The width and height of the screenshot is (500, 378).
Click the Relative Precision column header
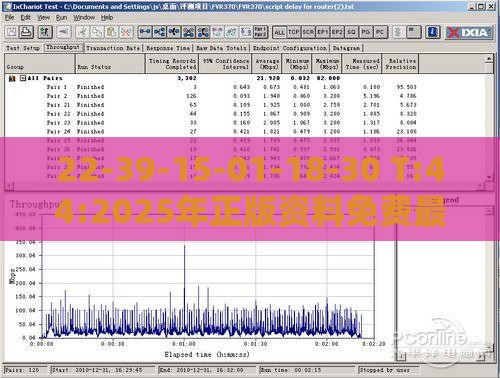point(400,64)
